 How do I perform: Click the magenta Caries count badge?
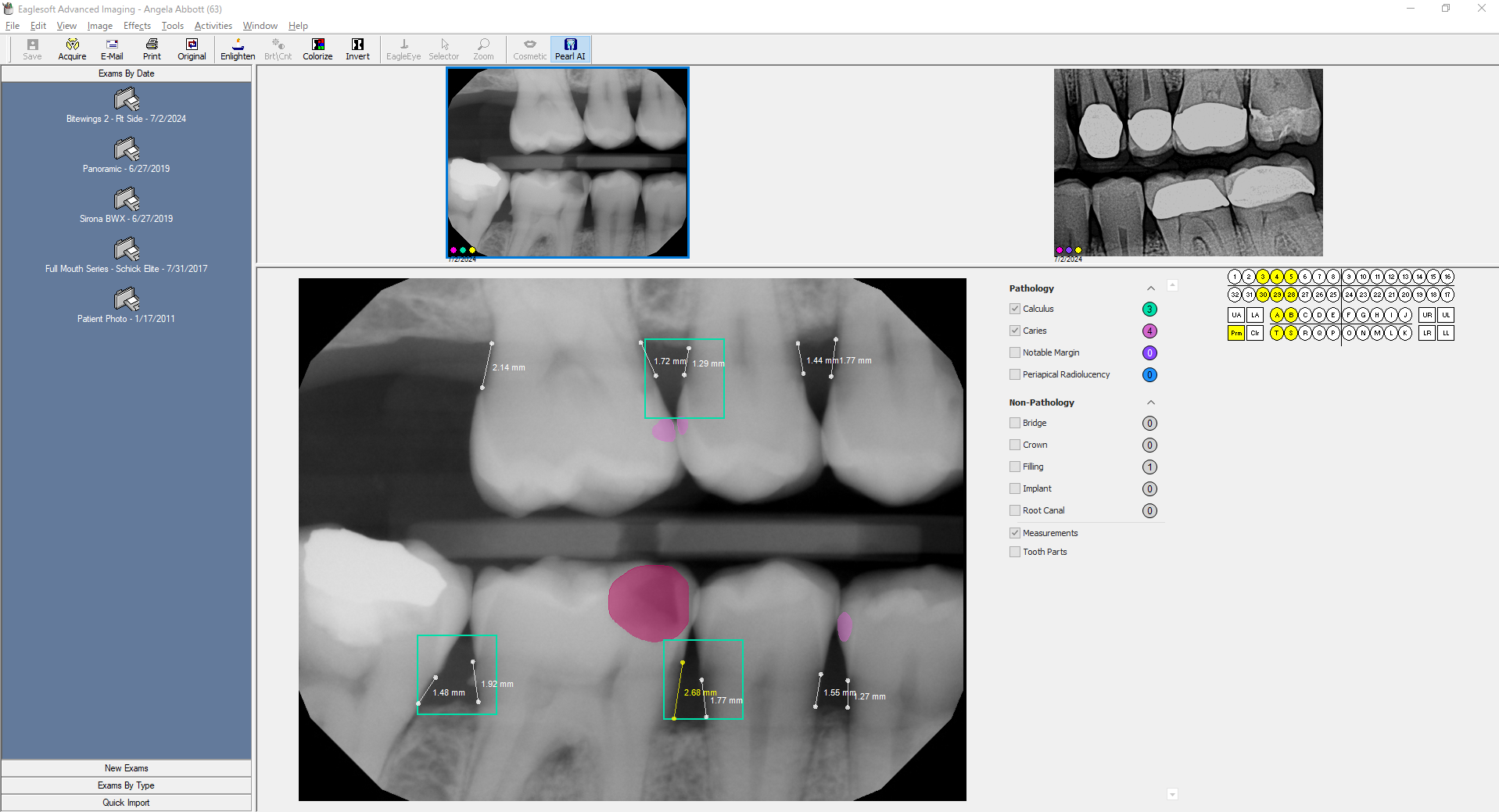1149,331
